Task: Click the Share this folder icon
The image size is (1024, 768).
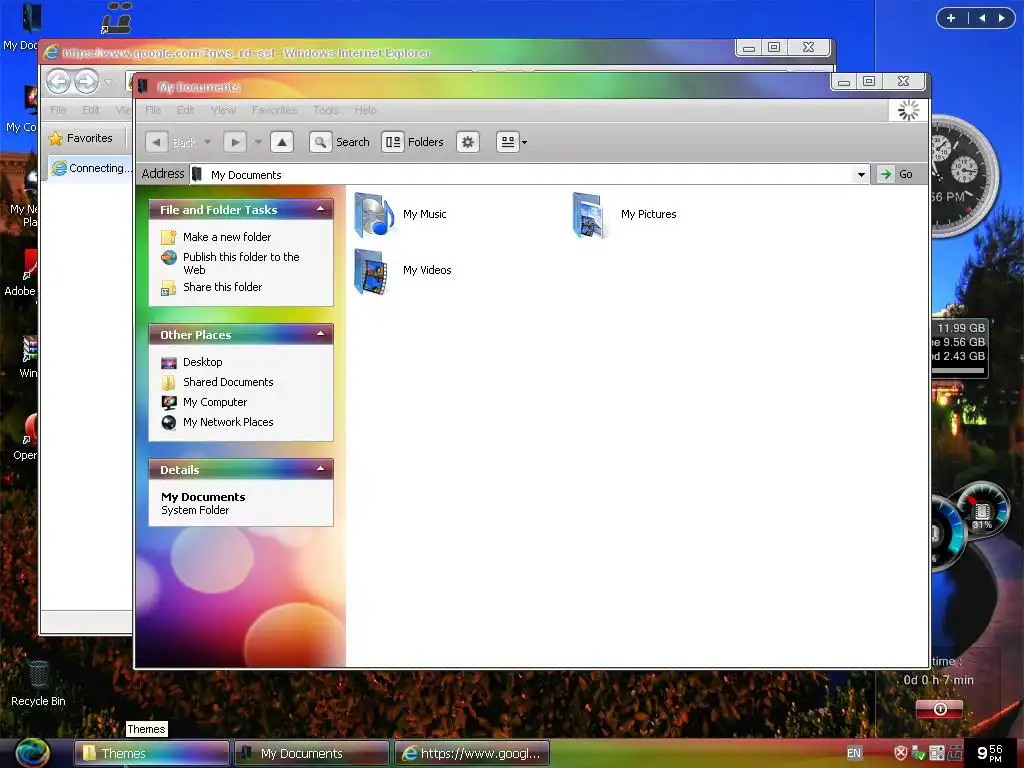Action: coord(168,287)
